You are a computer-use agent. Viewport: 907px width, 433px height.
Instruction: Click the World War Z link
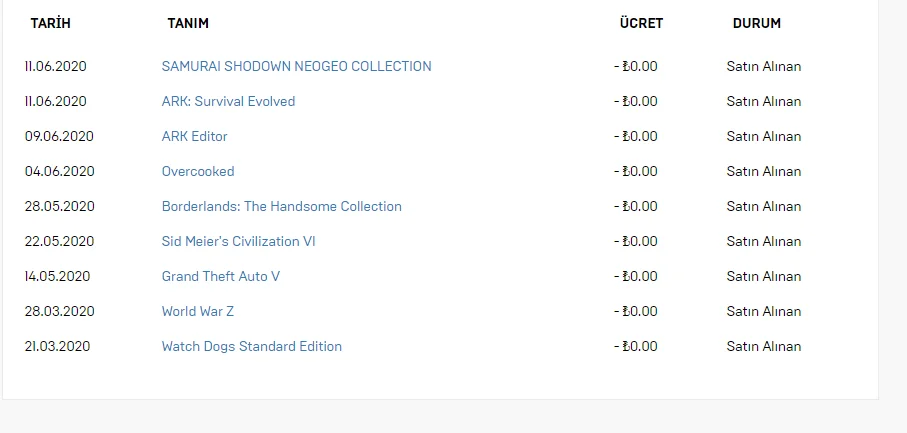[x=198, y=311]
